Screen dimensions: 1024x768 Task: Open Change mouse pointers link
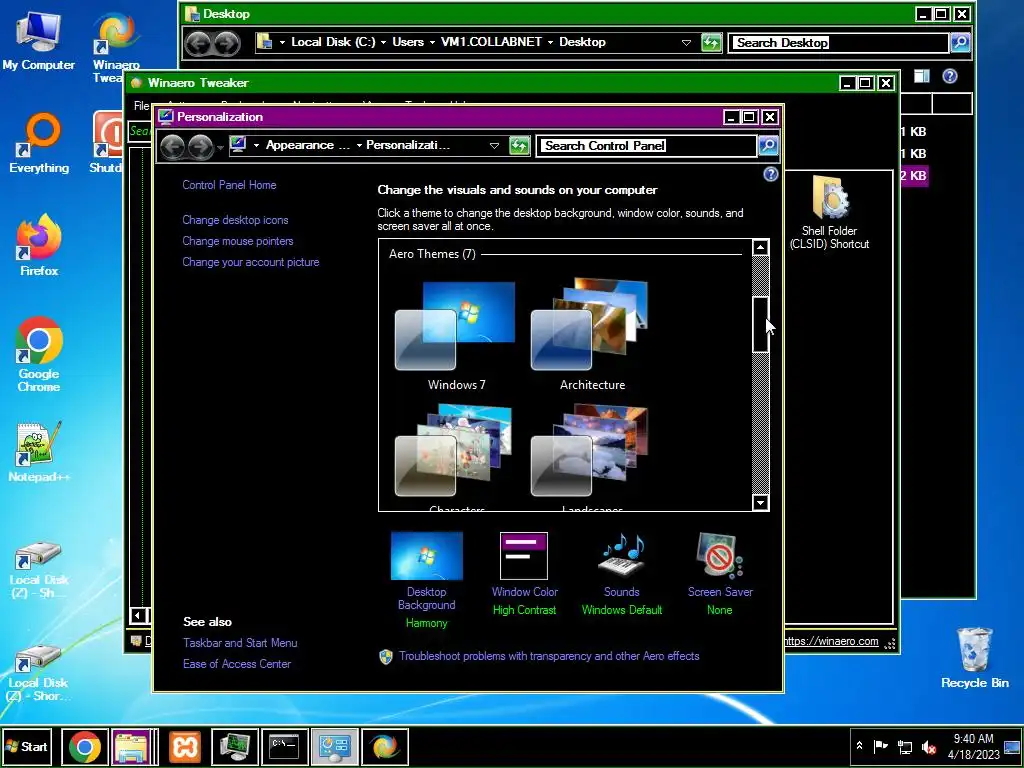coord(238,241)
